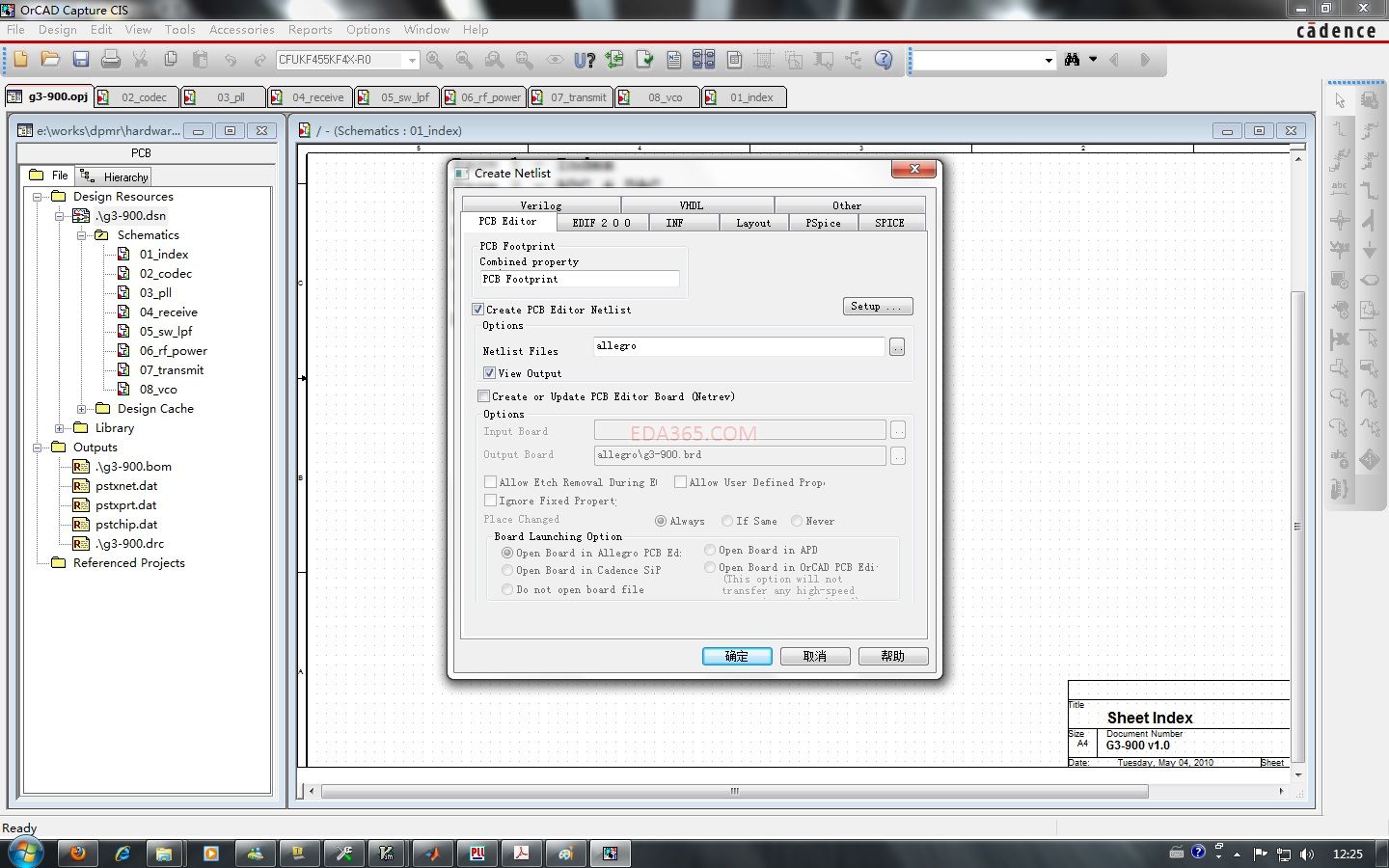Click the volume speaker tray icon
1389x868 pixels.
[1307, 854]
